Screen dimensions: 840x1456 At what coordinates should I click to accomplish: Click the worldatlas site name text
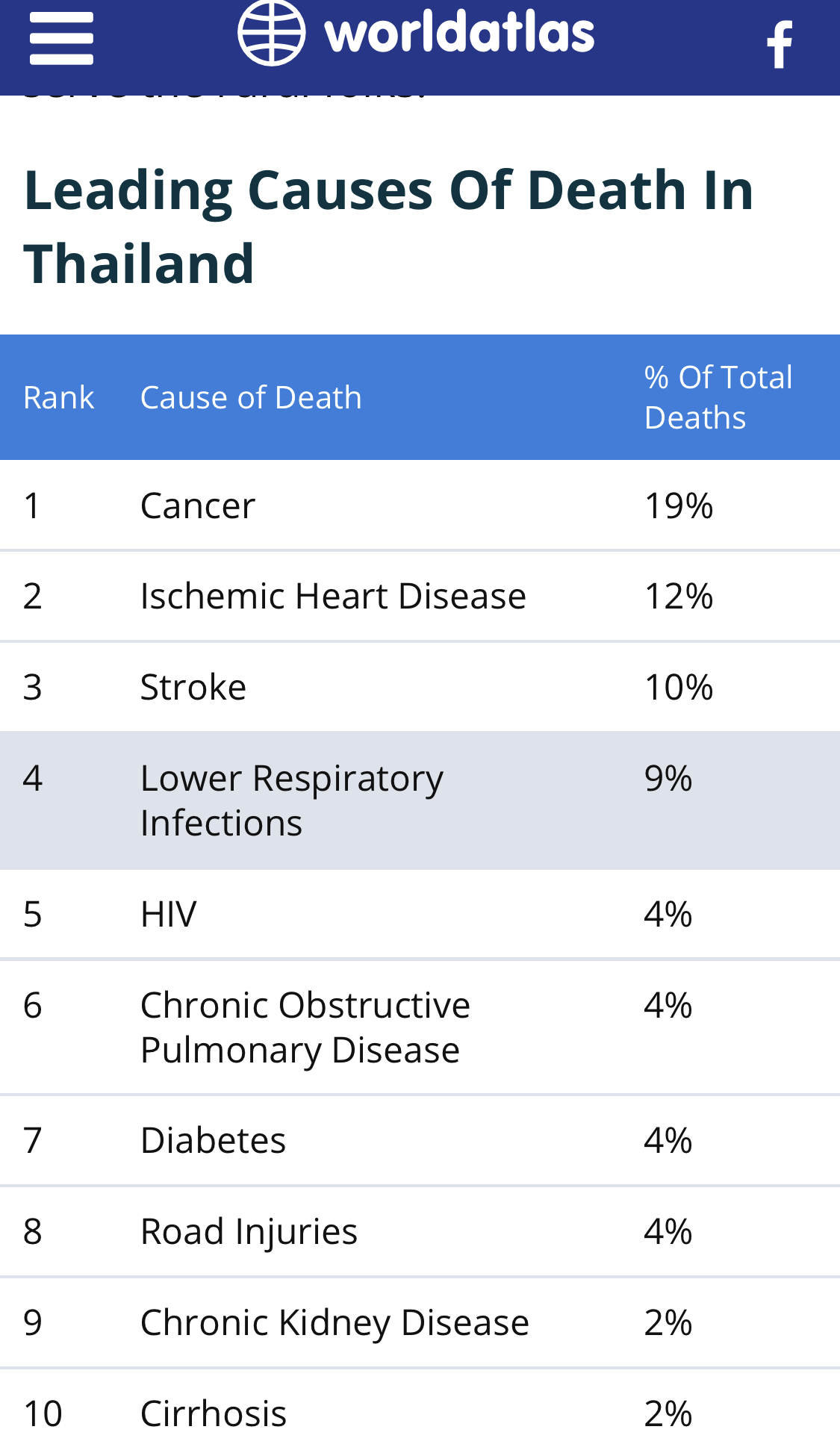459,34
